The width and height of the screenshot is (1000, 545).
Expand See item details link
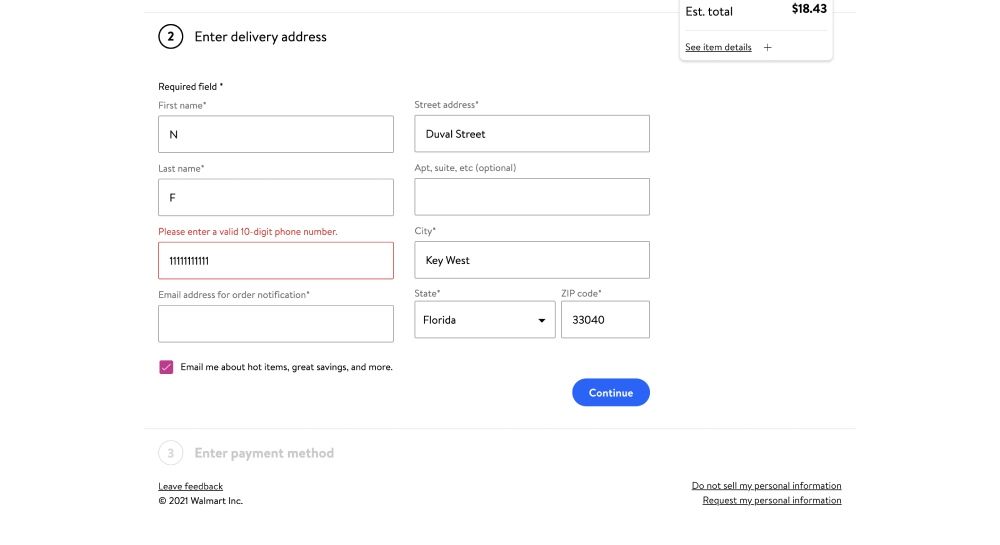pyautogui.click(x=718, y=47)
